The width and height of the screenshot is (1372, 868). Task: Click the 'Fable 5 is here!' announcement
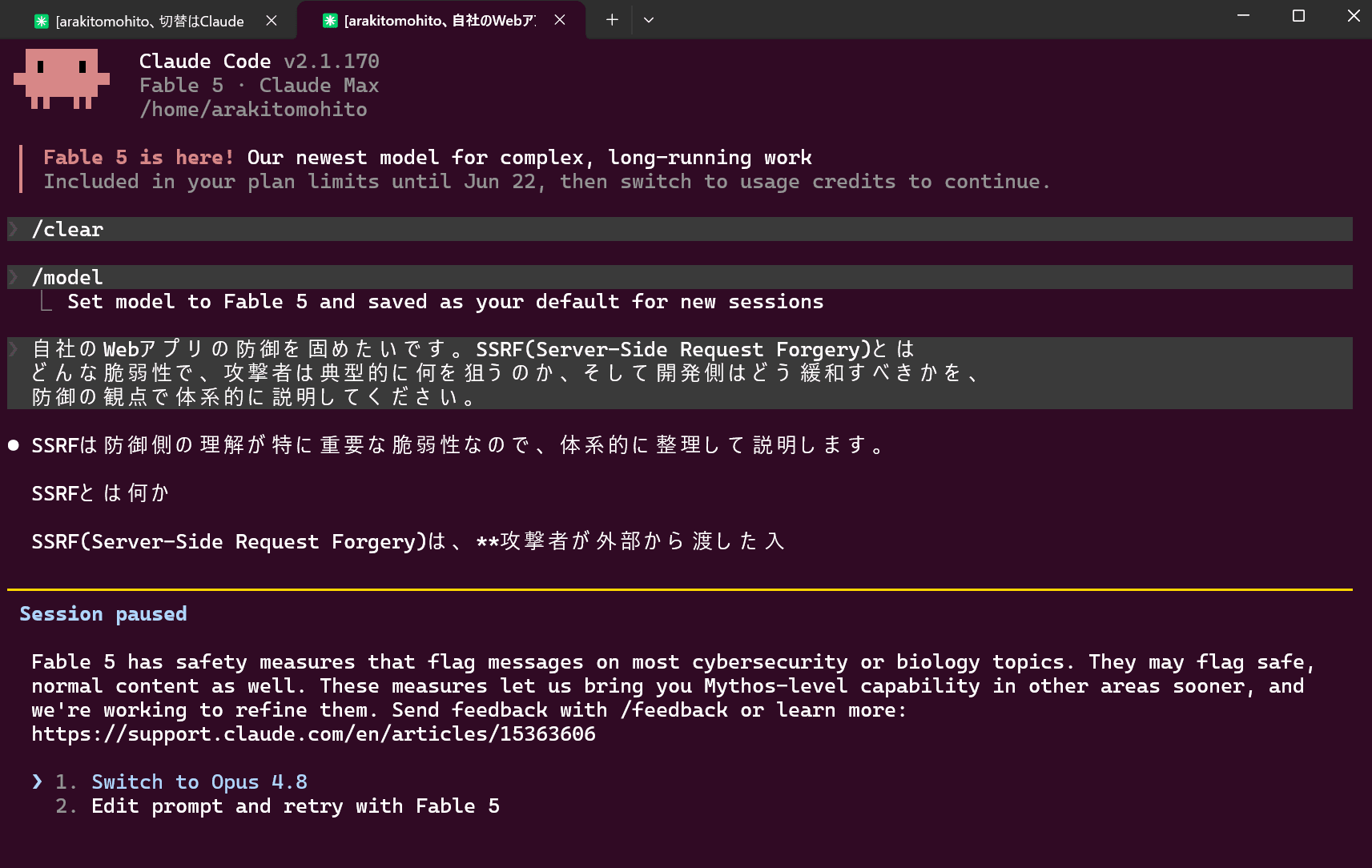139,158
